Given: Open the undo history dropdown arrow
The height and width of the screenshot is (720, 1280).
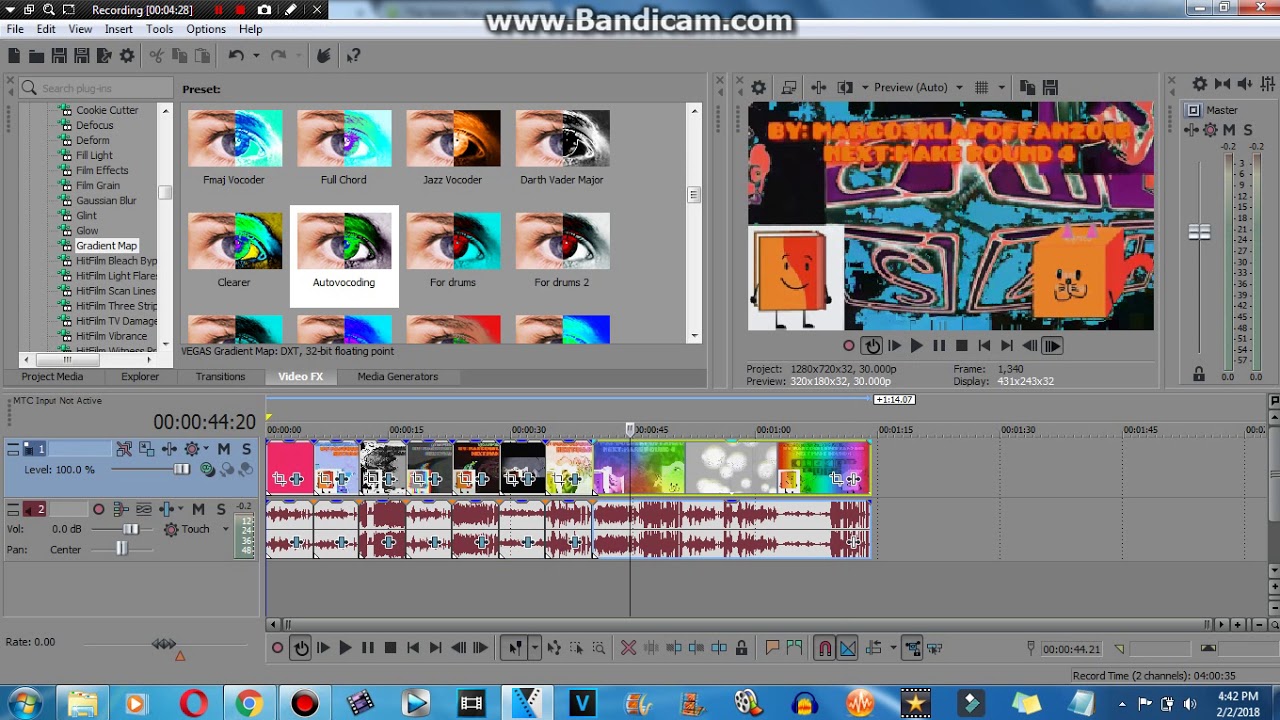Looking at the screenshot, I should tap(256, 56).
